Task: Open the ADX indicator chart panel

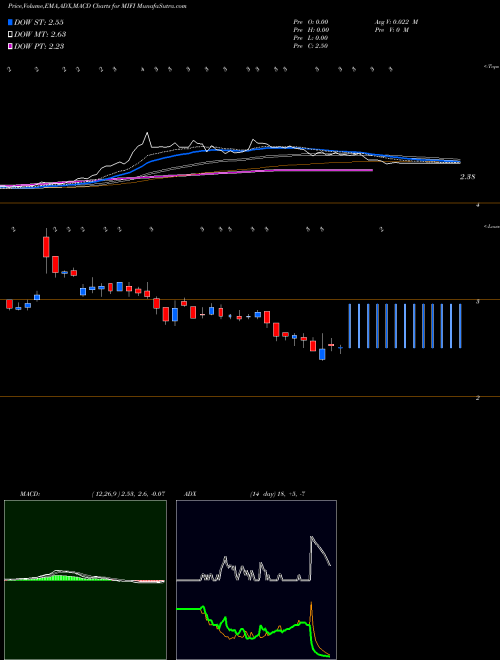Action: pyautogui.click(x=256, y=580)
